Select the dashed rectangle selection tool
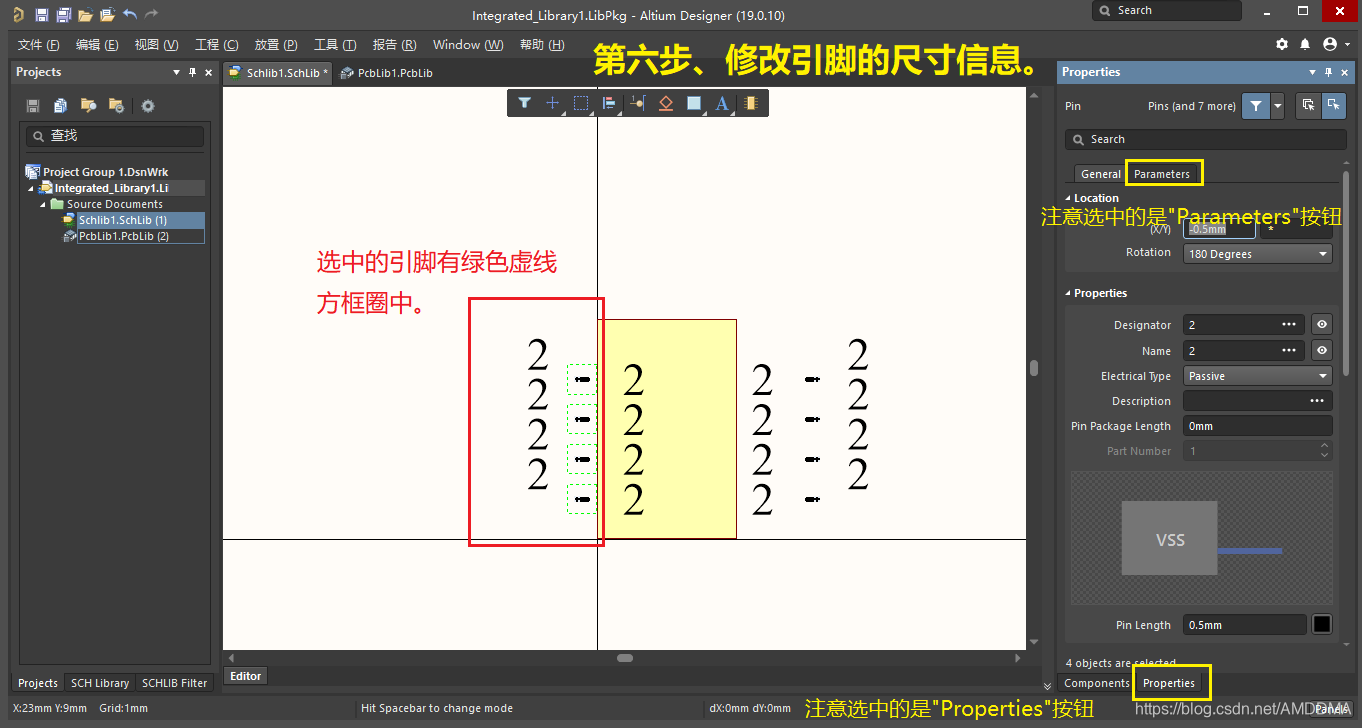The width and height of the screenshot is (1362, 728). pyautogui.click(x=580, y=103)
